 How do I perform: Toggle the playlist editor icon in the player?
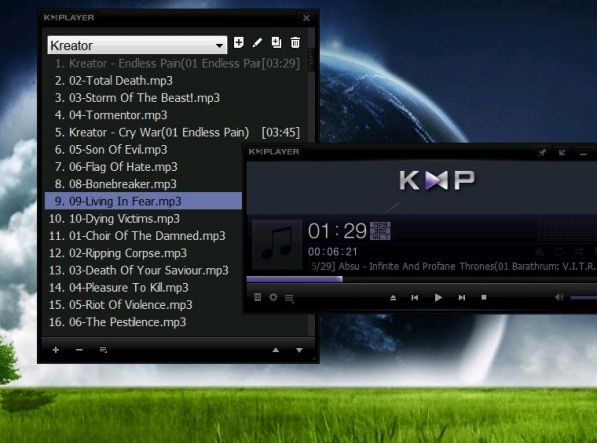click(x=289, y=298)
